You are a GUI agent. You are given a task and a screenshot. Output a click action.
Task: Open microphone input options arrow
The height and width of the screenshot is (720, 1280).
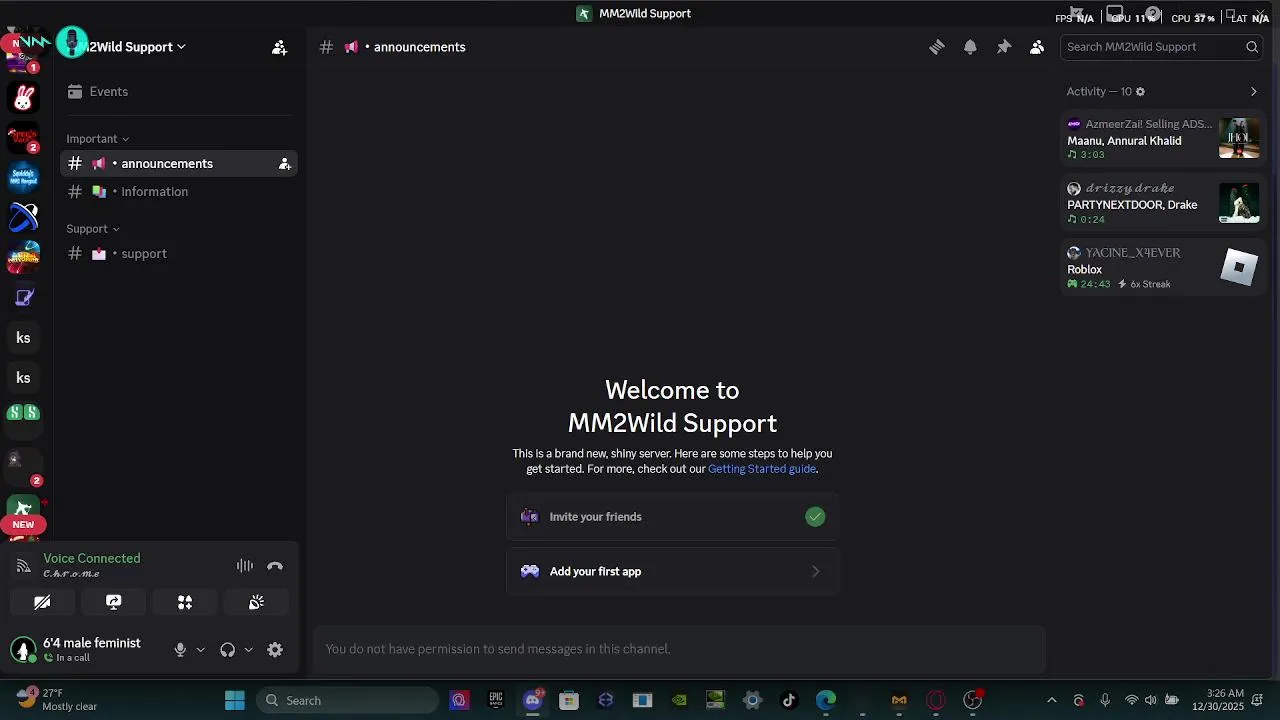[200, 650]
